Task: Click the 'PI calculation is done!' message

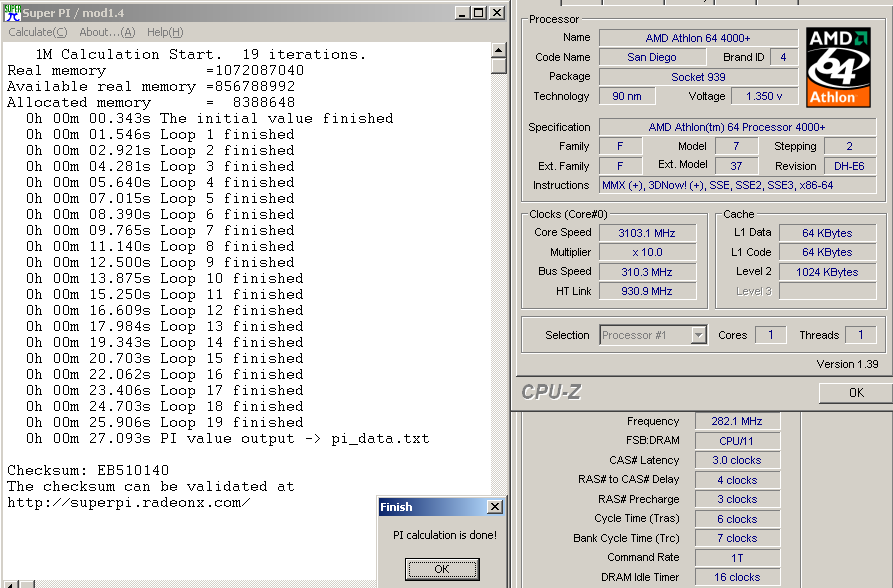Action: [x=445, y=535]
